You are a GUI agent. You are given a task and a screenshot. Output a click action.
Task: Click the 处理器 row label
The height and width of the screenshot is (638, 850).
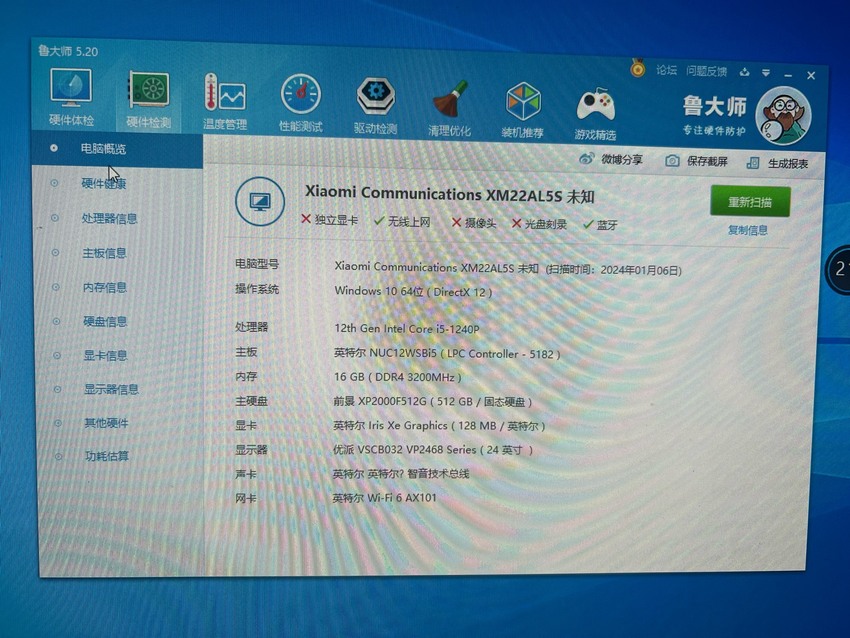tap(252, 327)
